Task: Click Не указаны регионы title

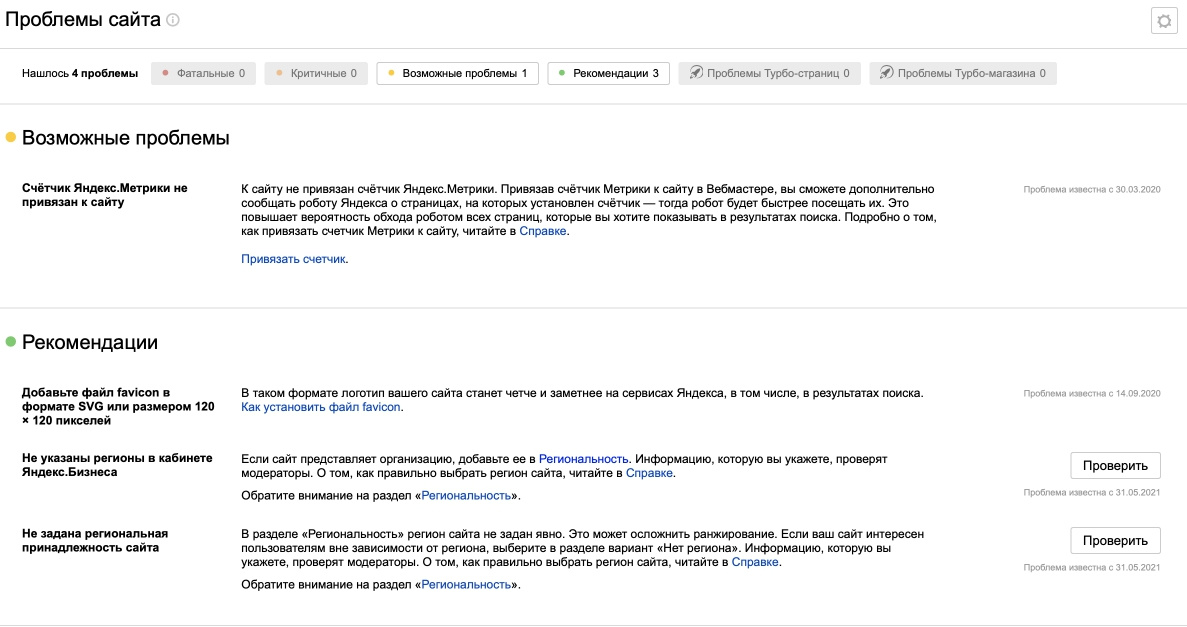Action: coord(117,465)
